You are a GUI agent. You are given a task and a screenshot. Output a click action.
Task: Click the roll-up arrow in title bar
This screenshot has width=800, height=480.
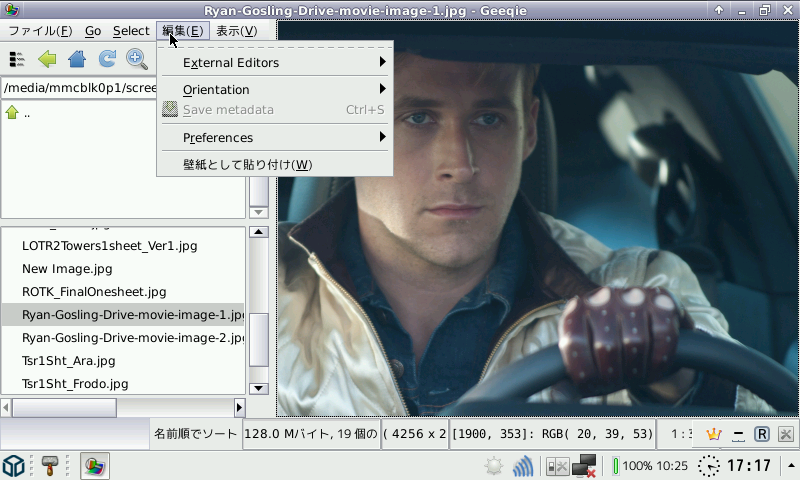(718, 10)
